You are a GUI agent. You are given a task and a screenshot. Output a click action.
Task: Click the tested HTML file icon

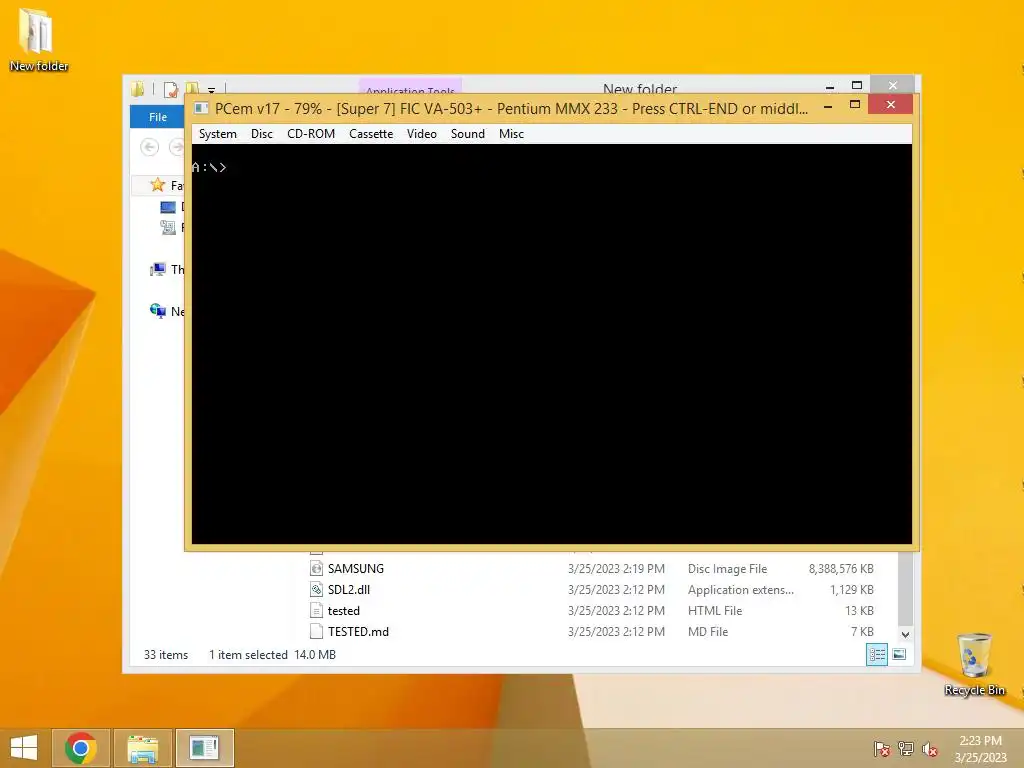pyautogui.click(x=316, y=611)
